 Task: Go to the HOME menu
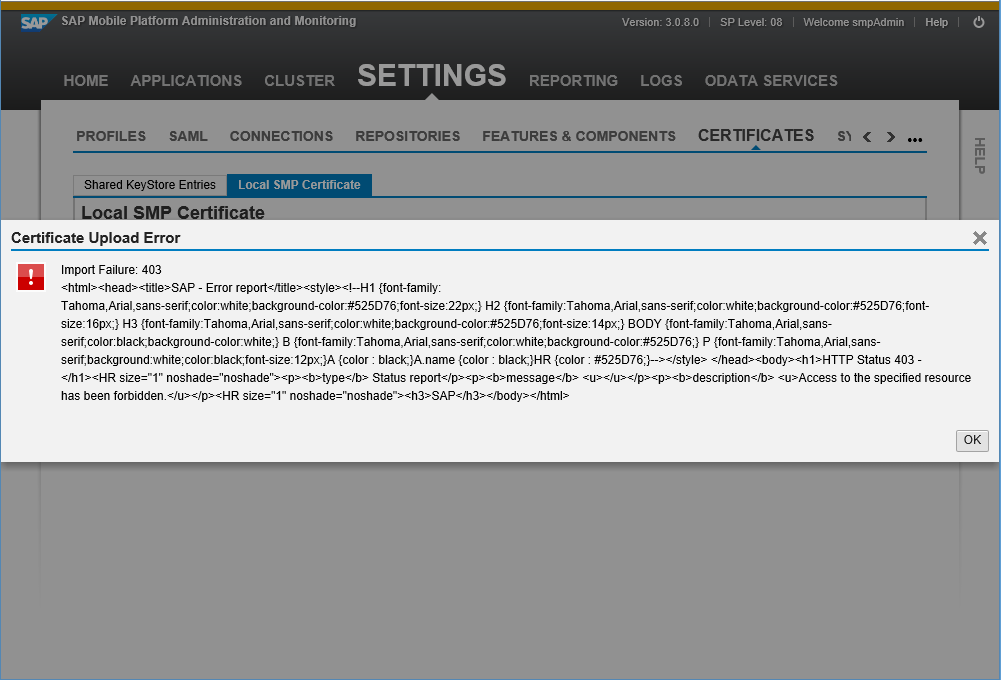click(86, 81)
